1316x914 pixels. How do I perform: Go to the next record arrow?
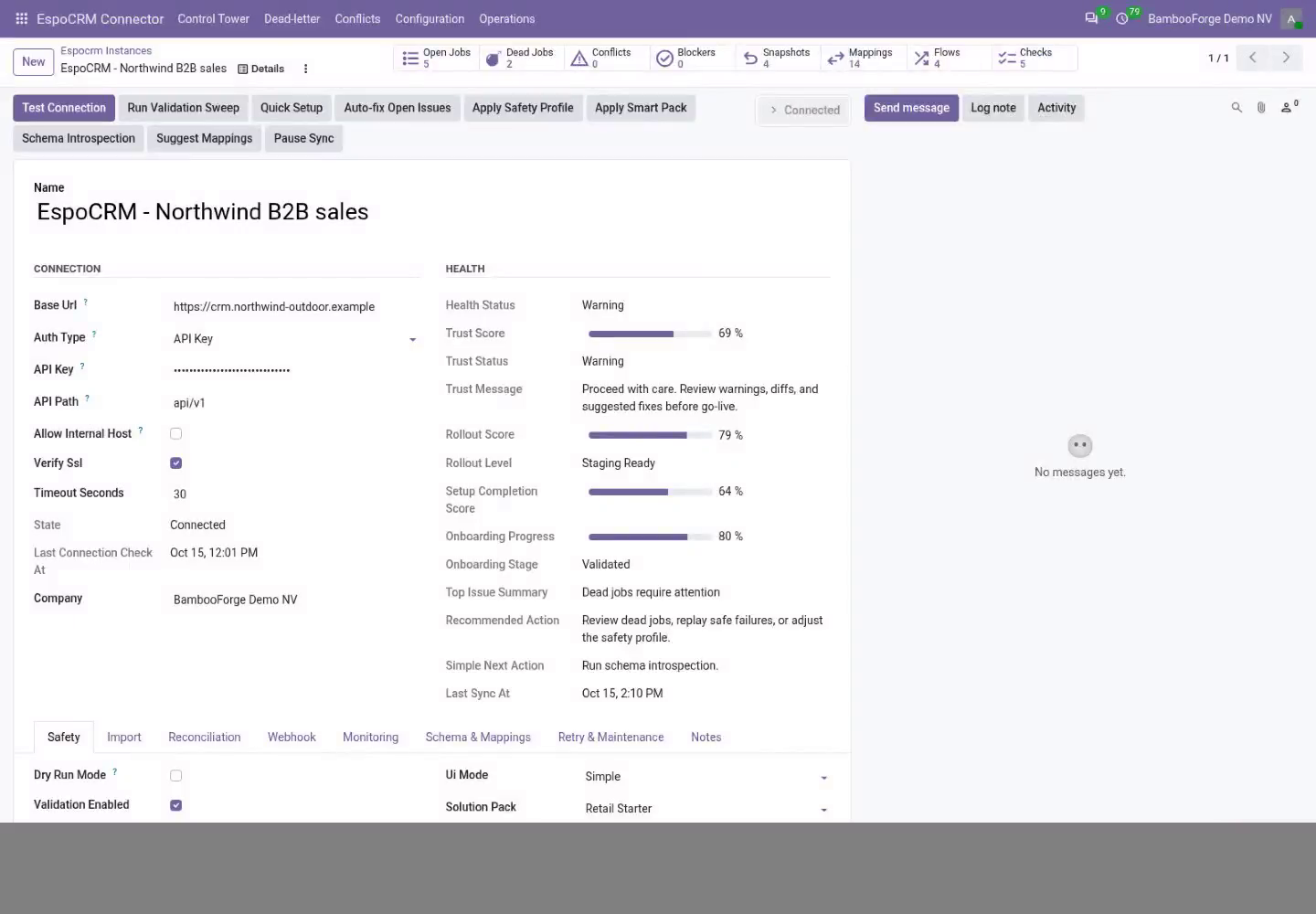(x=1286, y=58)
